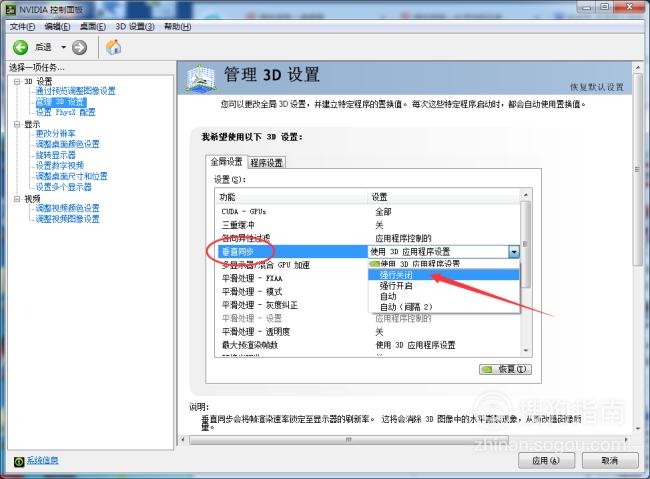The width and height of the screenshot is (650, 479).
Task: Click settings list scroll-up arrow
Action: [526, 195]
